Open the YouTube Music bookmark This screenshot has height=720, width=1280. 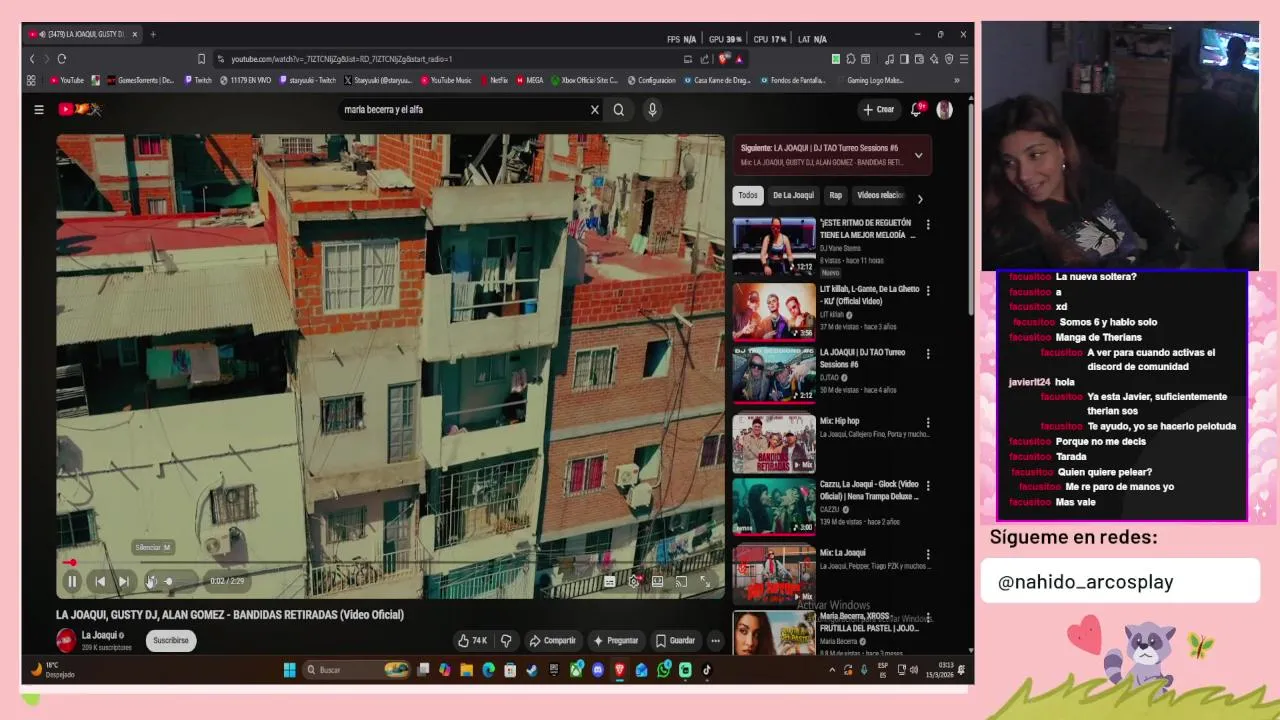(446, 80)
